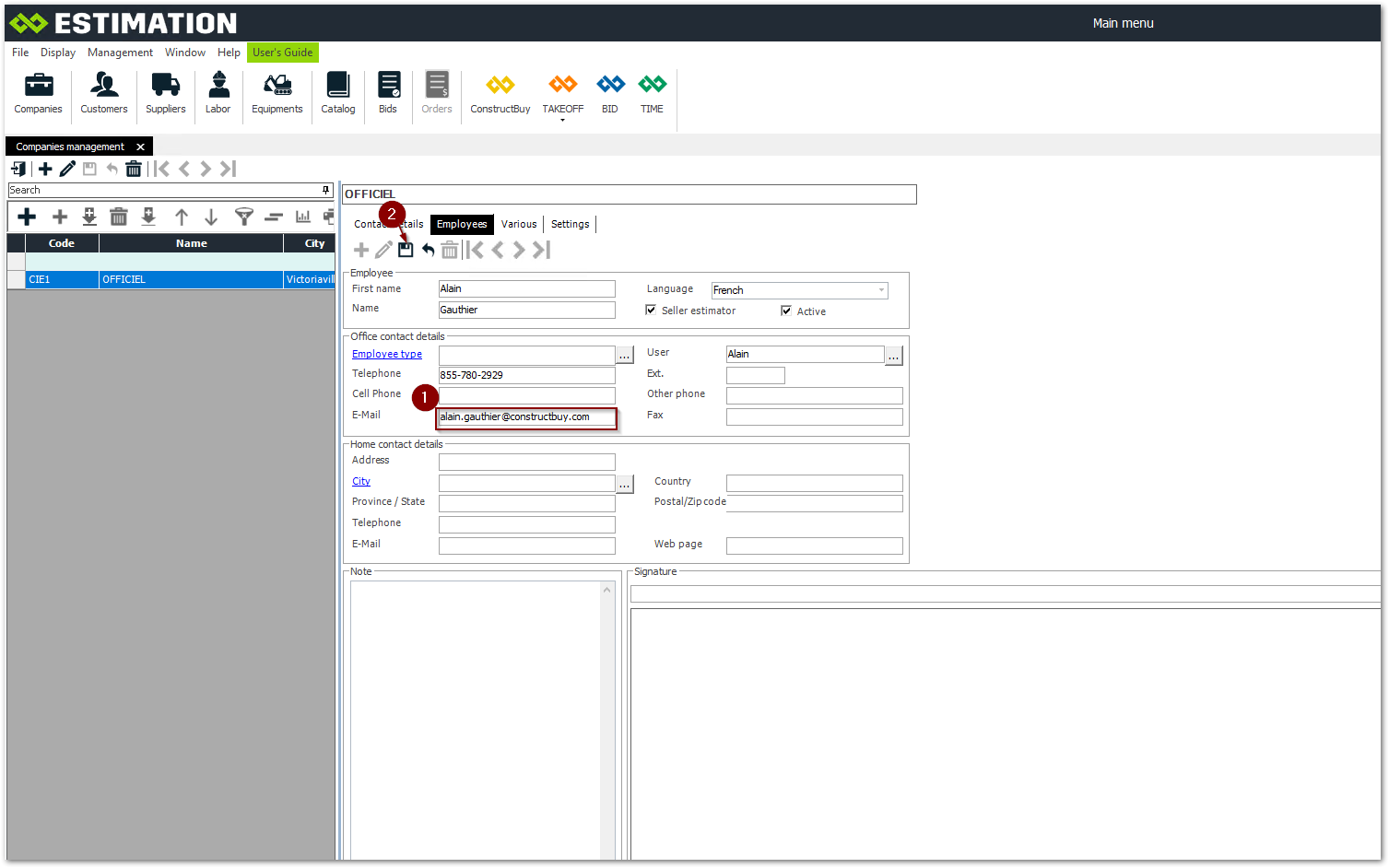Viewport: 1389px width, 868px height.
Task: Switch to the Settings tab
Action: coord(570,224)
